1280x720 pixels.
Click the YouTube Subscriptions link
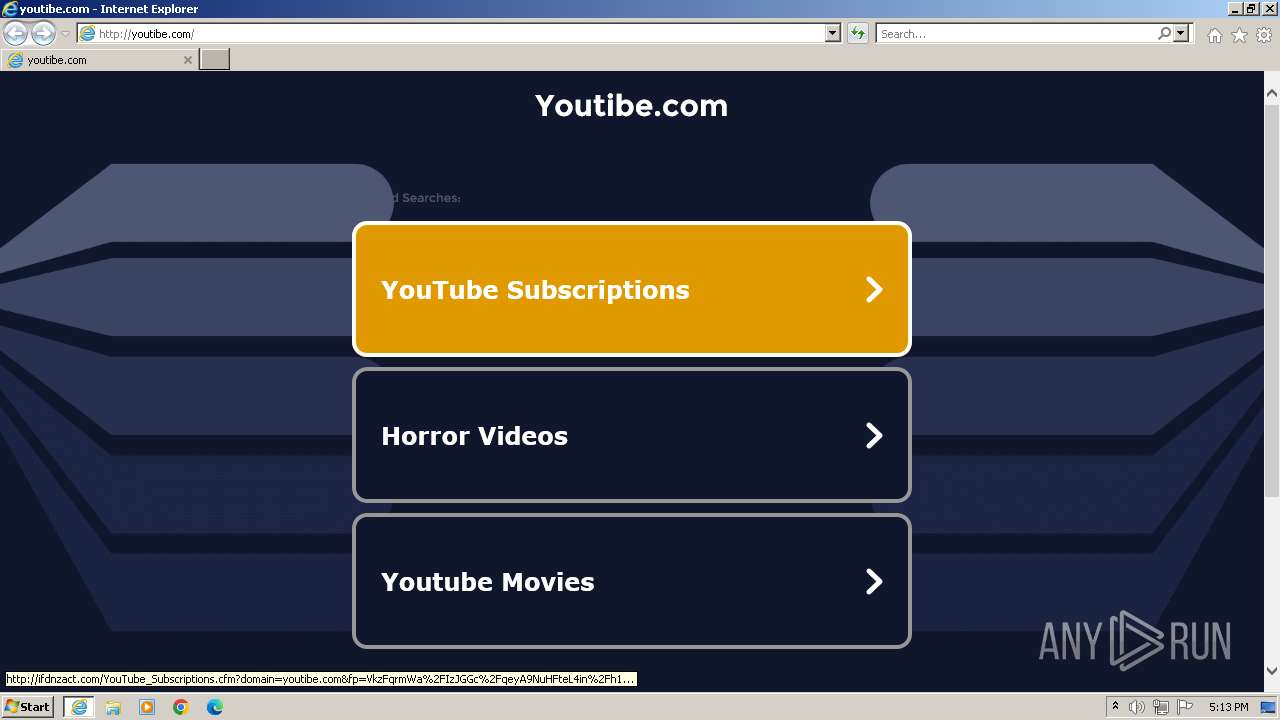(x=632, y=289)
